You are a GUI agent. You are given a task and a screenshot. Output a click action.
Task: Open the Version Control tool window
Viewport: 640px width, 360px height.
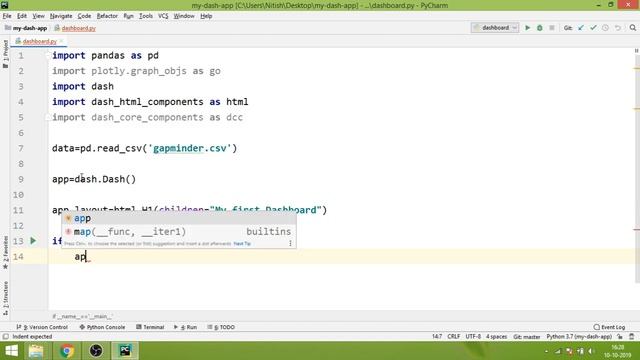click(42, 327)
